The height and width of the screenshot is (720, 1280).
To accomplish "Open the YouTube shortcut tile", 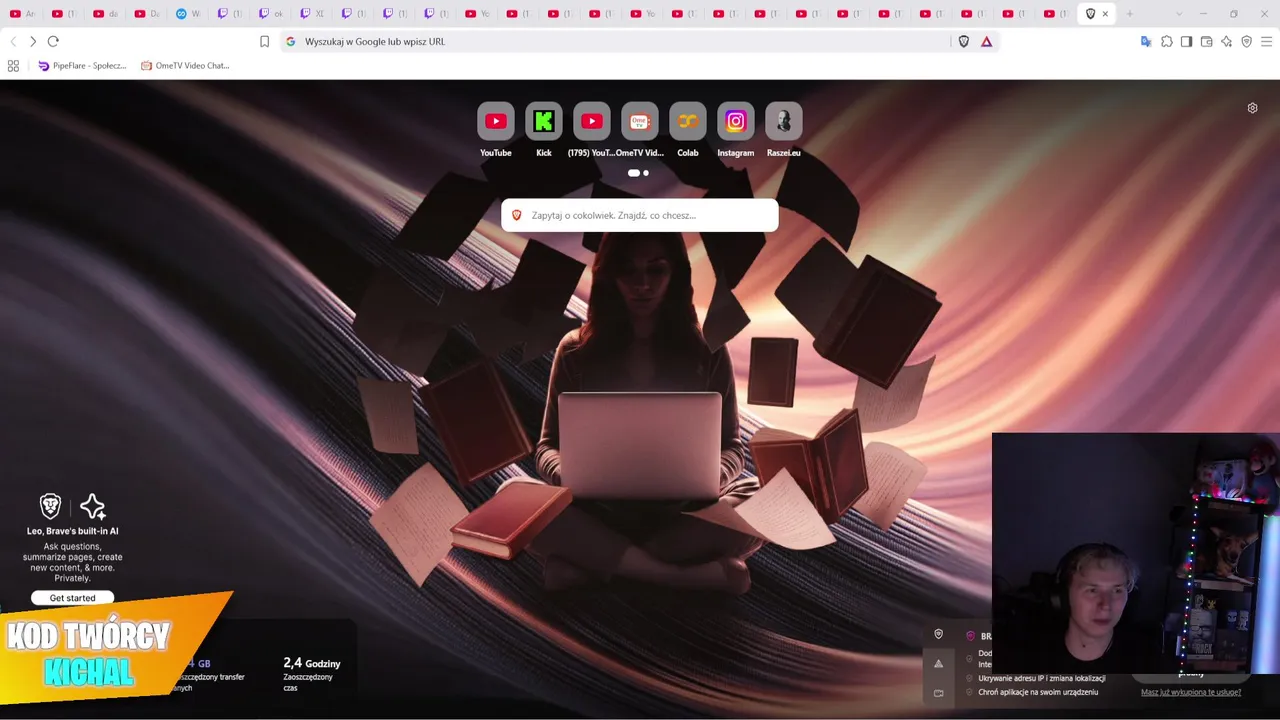I will (495, 130).
